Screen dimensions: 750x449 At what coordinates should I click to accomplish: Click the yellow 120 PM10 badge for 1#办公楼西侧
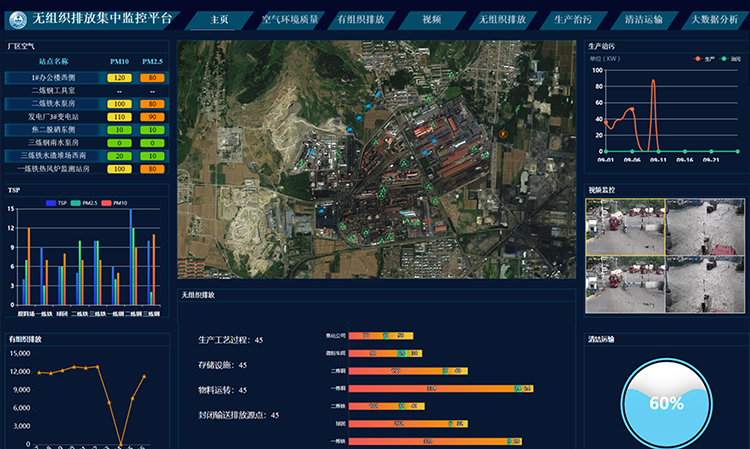pos(118,77)
